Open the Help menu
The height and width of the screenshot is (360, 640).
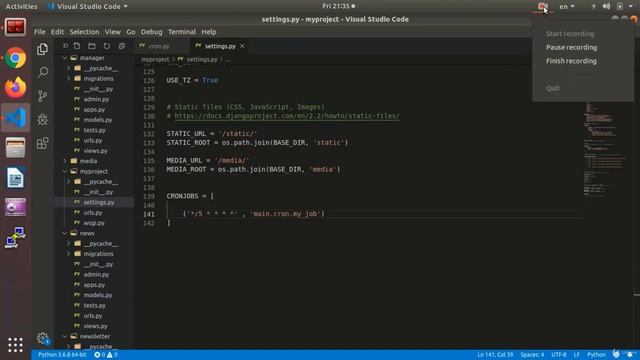(x=209, y=32)
